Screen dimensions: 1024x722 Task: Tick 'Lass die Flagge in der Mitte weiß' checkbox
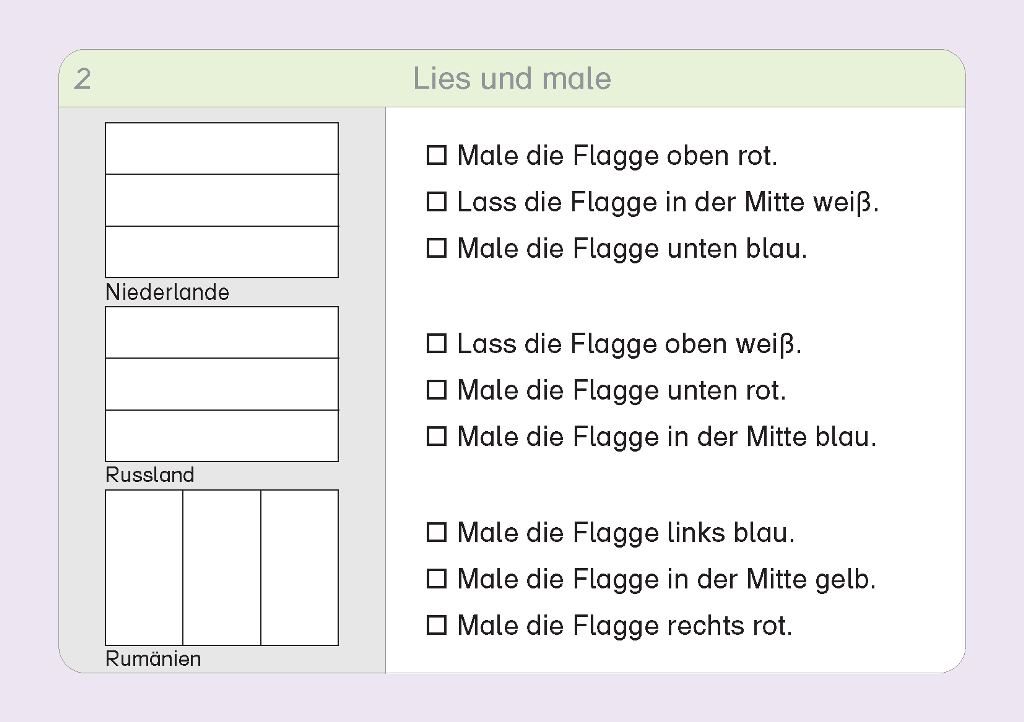[436, 202]
